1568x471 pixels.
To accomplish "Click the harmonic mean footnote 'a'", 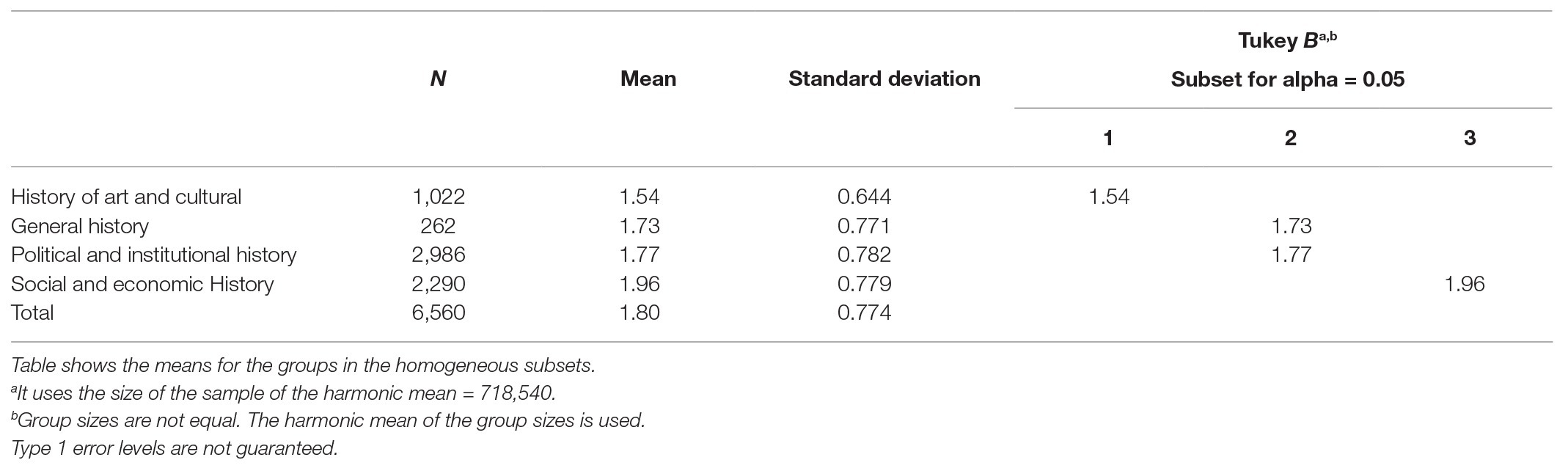I will pos(284,393).
